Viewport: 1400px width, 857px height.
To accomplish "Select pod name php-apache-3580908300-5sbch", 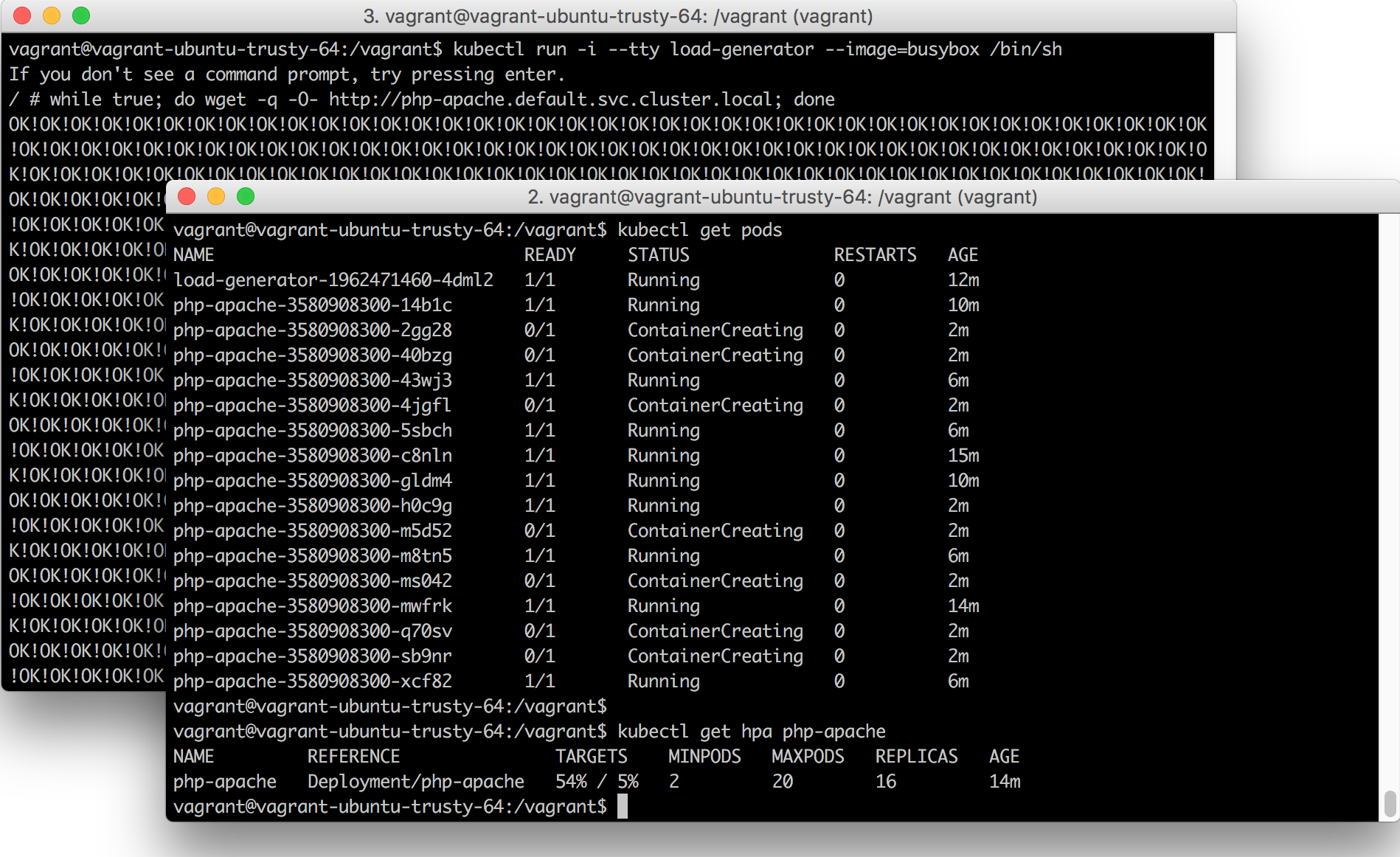I will point(313,431).
